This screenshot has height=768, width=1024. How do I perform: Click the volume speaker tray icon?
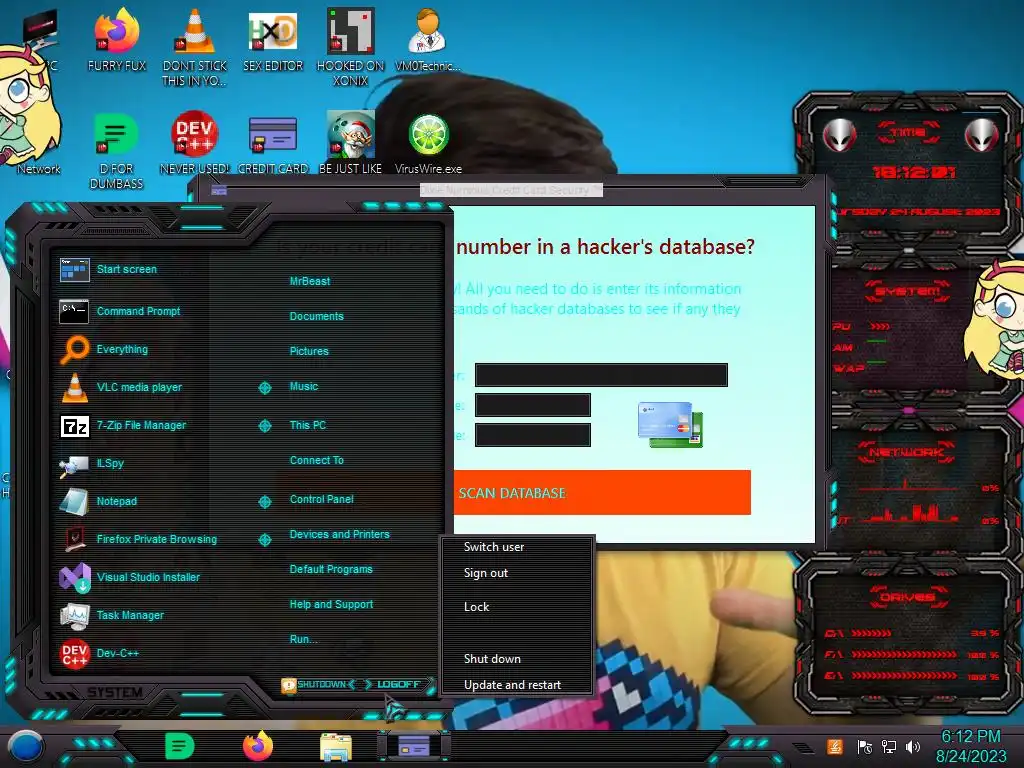(x=913, y=746)
